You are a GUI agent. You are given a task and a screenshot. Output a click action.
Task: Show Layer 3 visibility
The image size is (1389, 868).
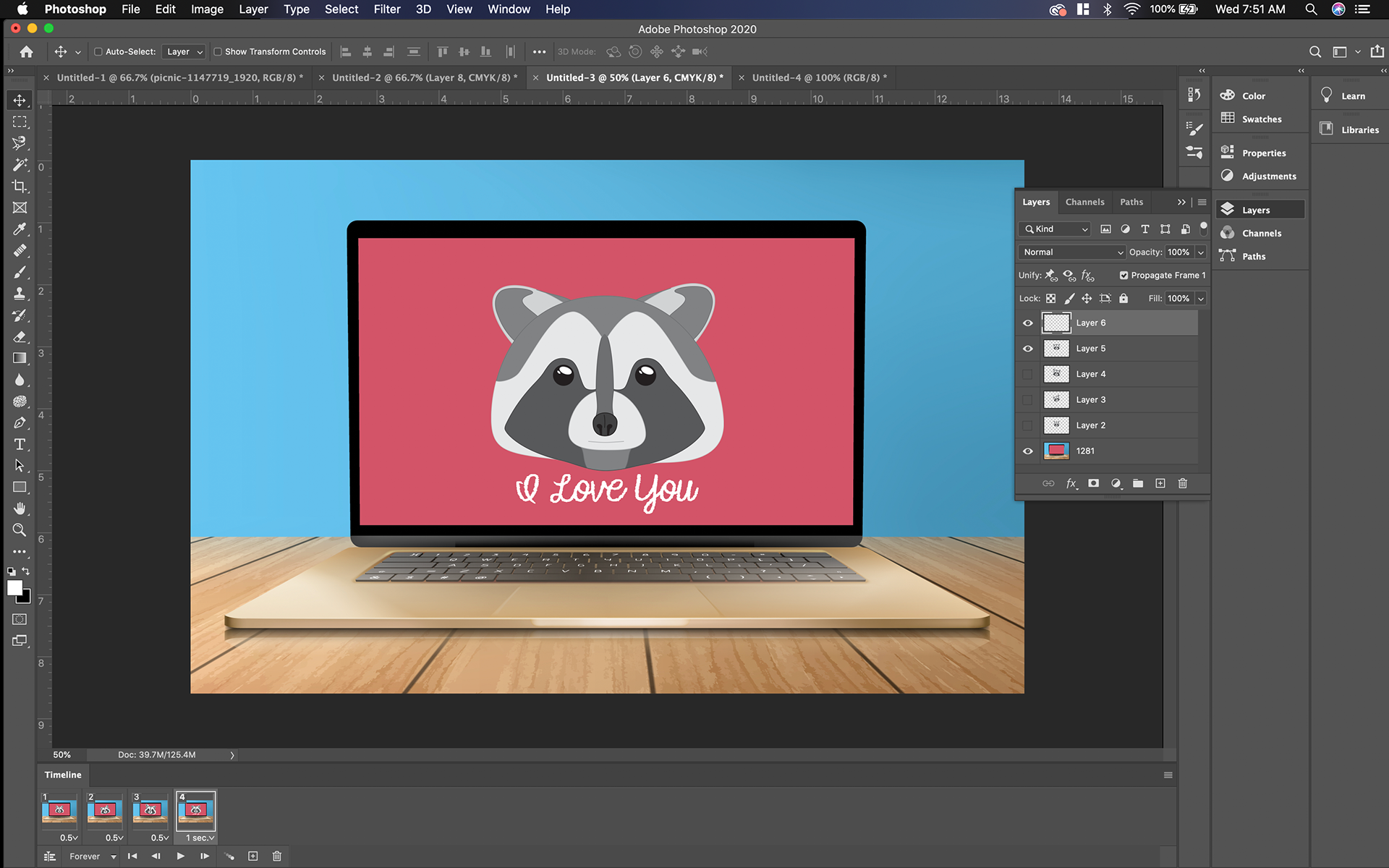tap(1027, 400)
